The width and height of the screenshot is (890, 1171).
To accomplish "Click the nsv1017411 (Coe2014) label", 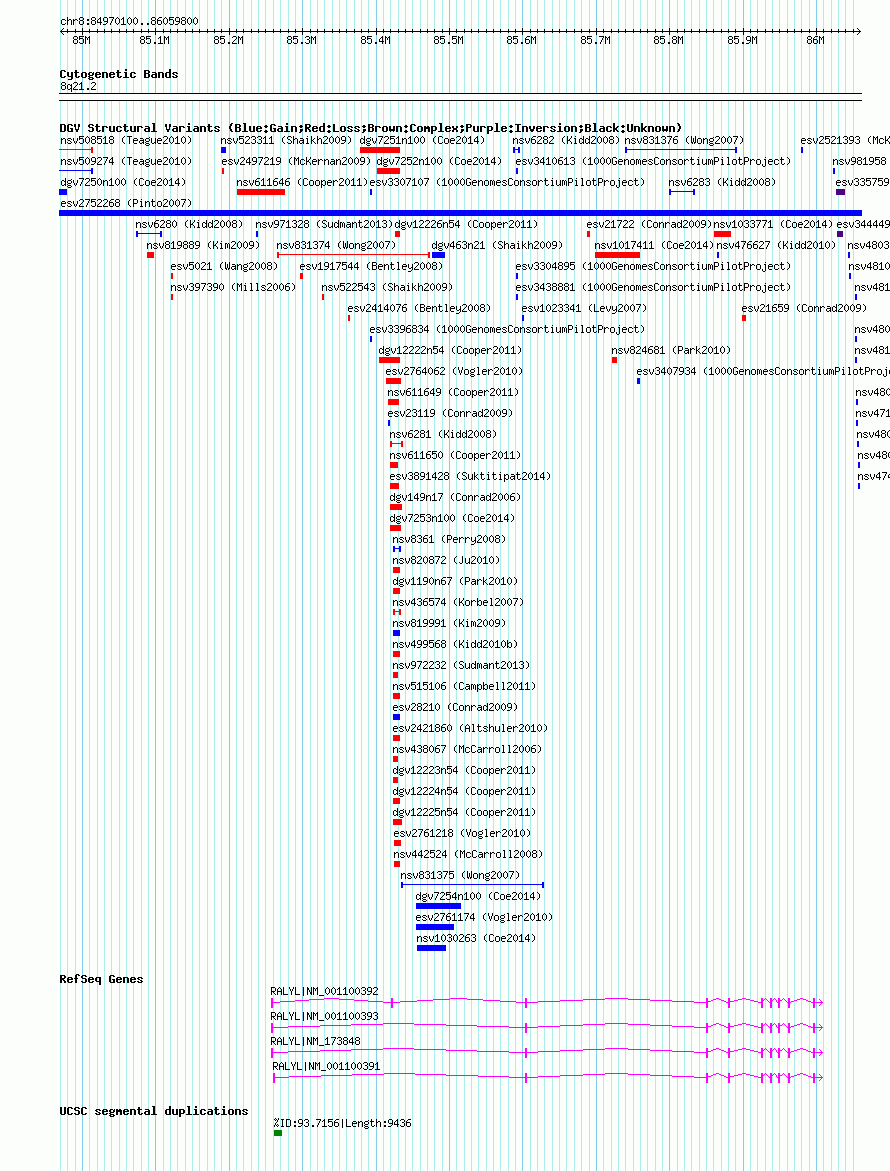I will [654, 245].
